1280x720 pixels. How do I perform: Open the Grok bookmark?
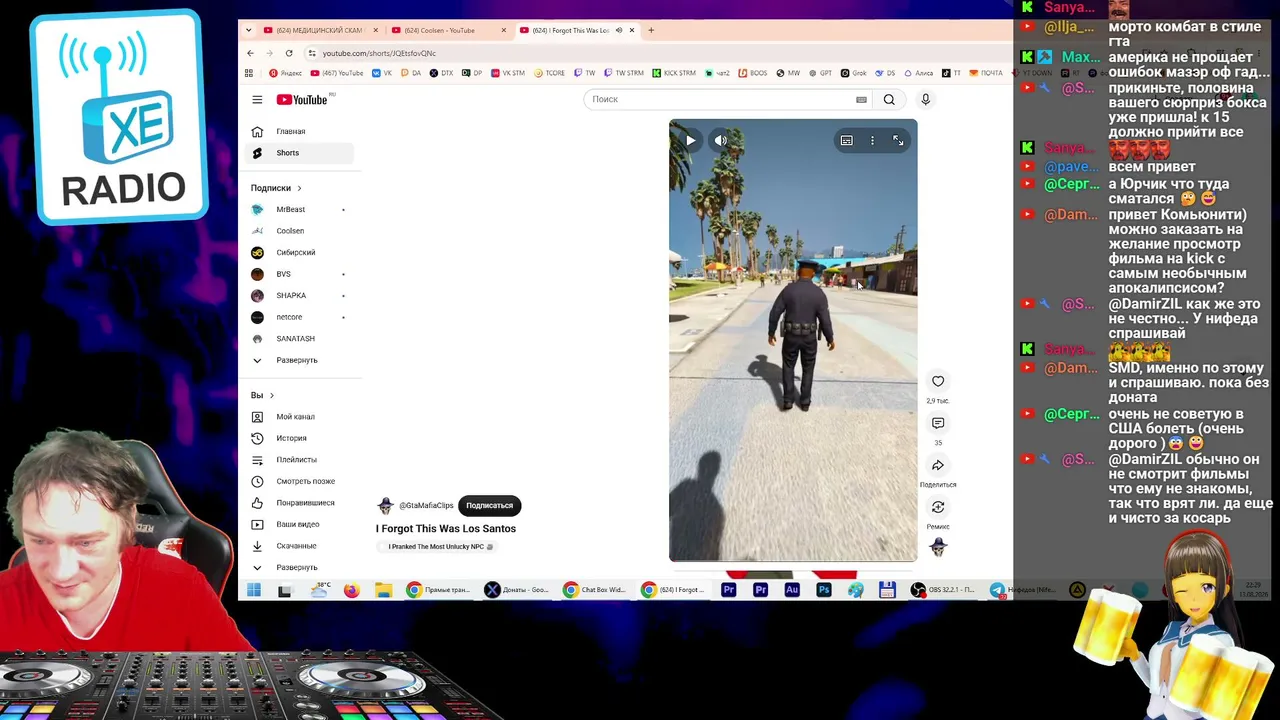click(x=853, y=73)
